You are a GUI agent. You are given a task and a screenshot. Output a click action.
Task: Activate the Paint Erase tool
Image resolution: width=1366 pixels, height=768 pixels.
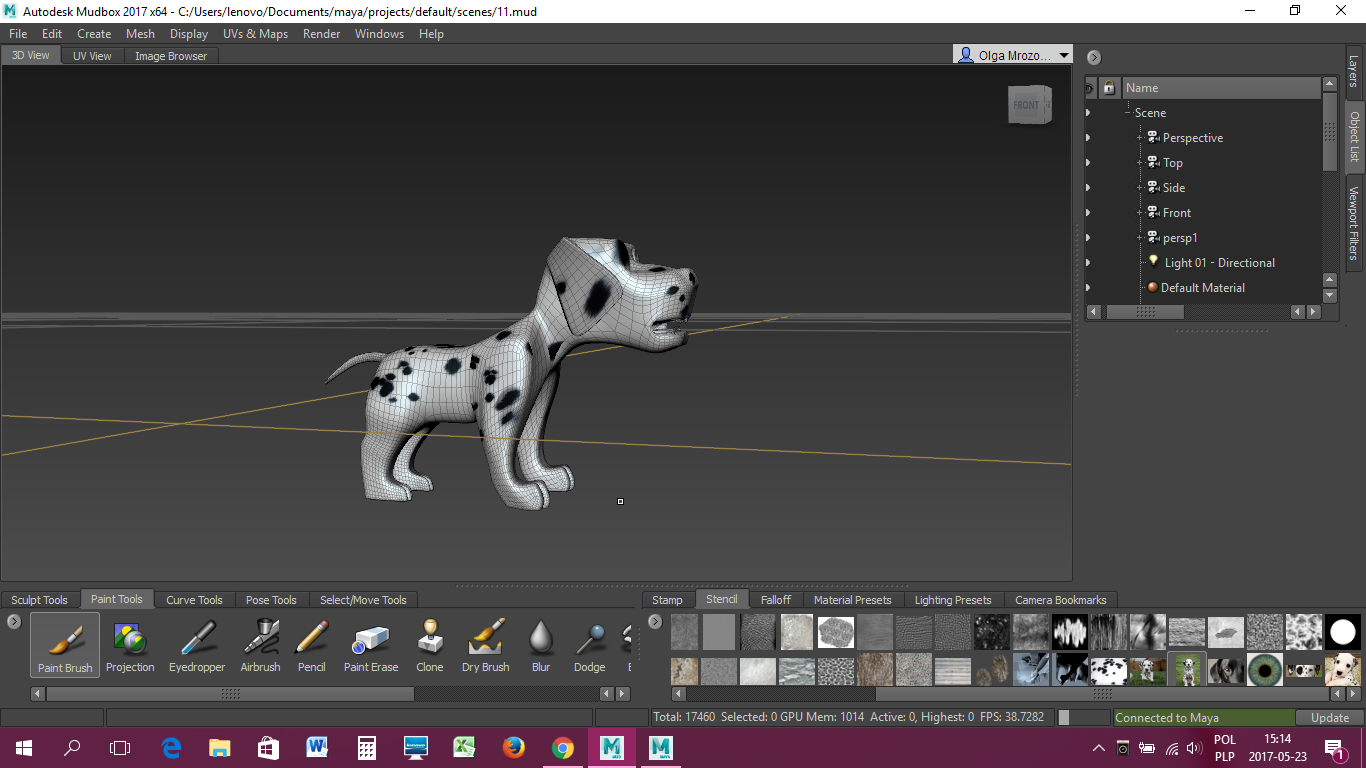pyautogui.click(x=370, y=644)
